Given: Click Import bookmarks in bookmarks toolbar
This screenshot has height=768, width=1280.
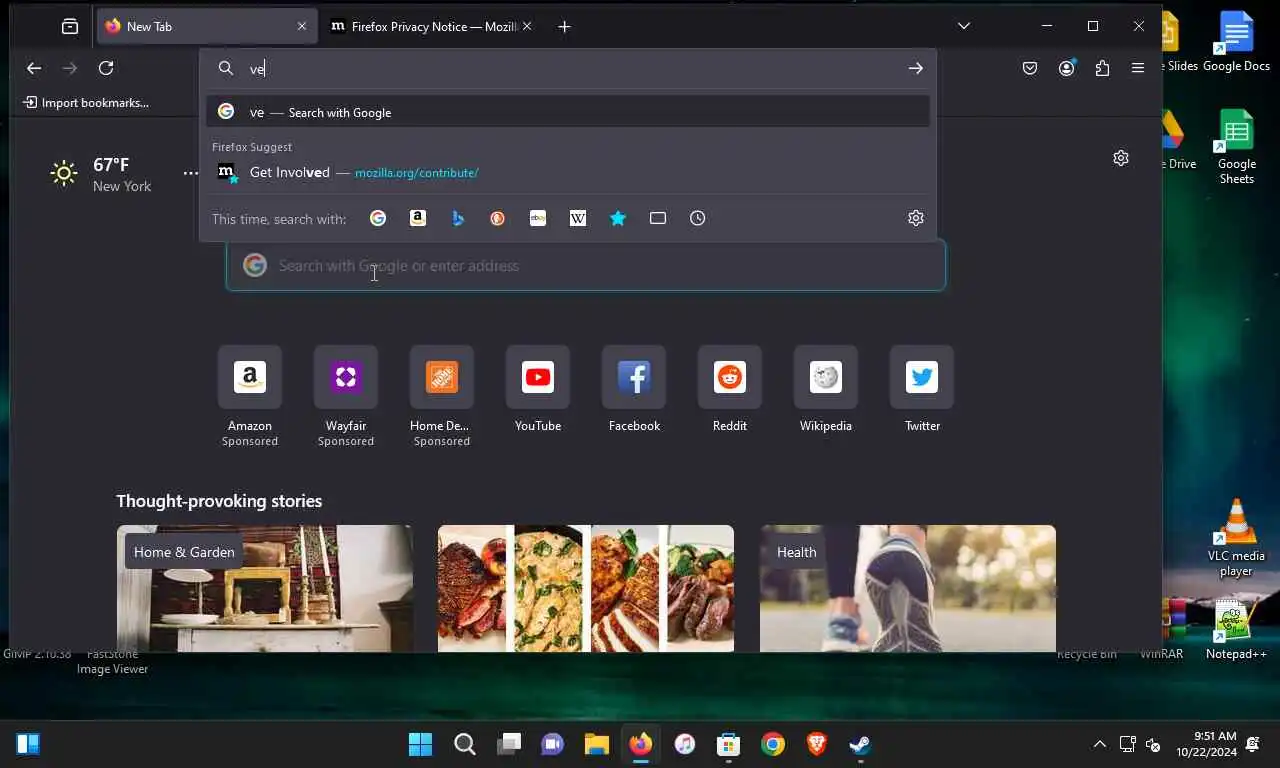Looking at the screenshot, I should 86,102.
